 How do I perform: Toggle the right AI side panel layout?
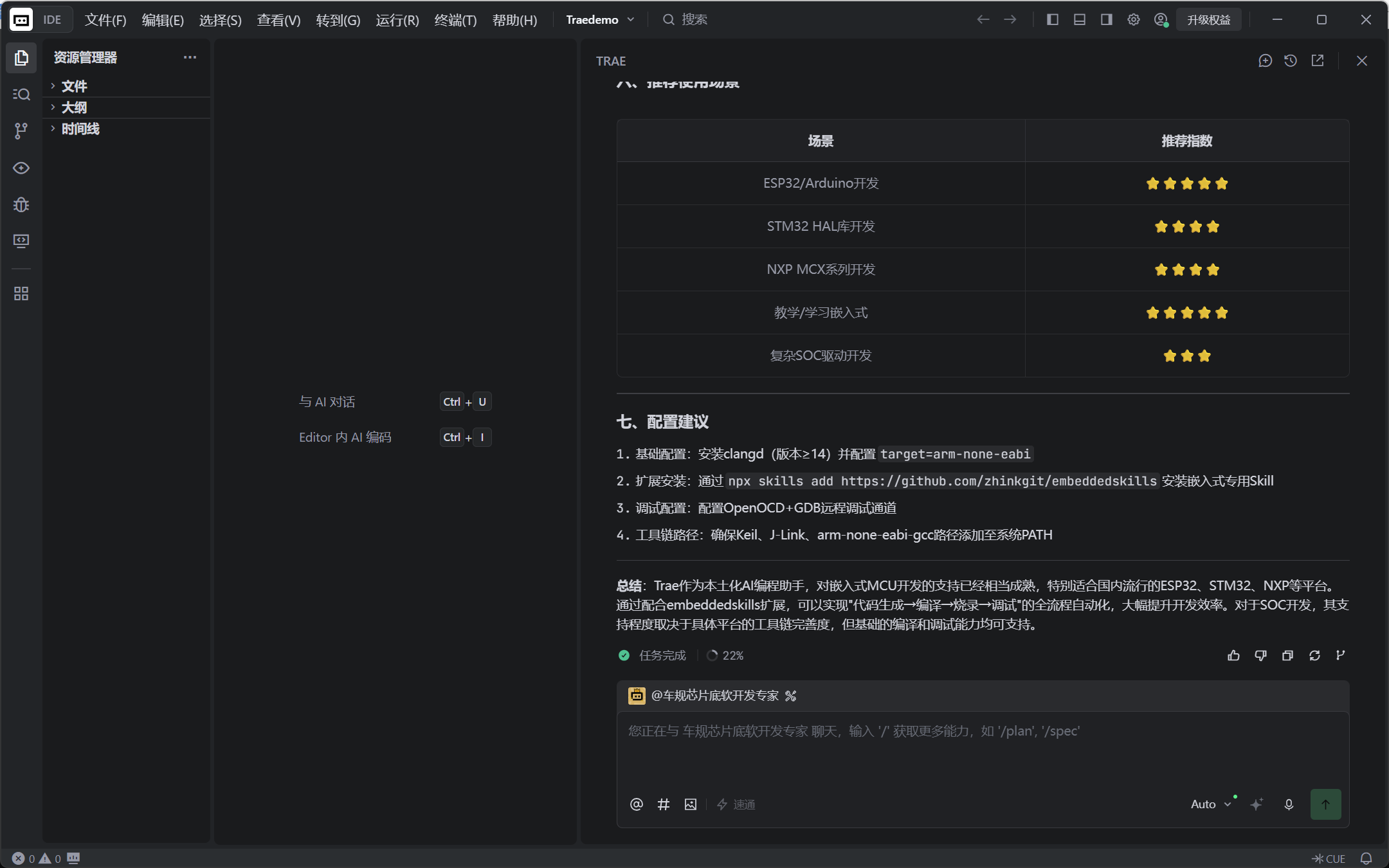click(x=1107, y=20)
